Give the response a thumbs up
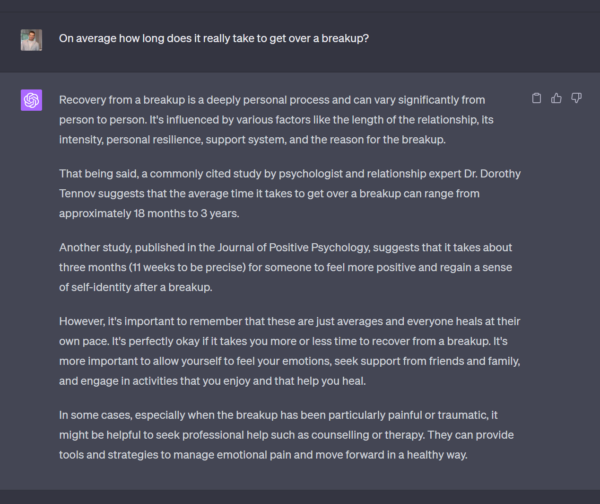 (556, 98)
